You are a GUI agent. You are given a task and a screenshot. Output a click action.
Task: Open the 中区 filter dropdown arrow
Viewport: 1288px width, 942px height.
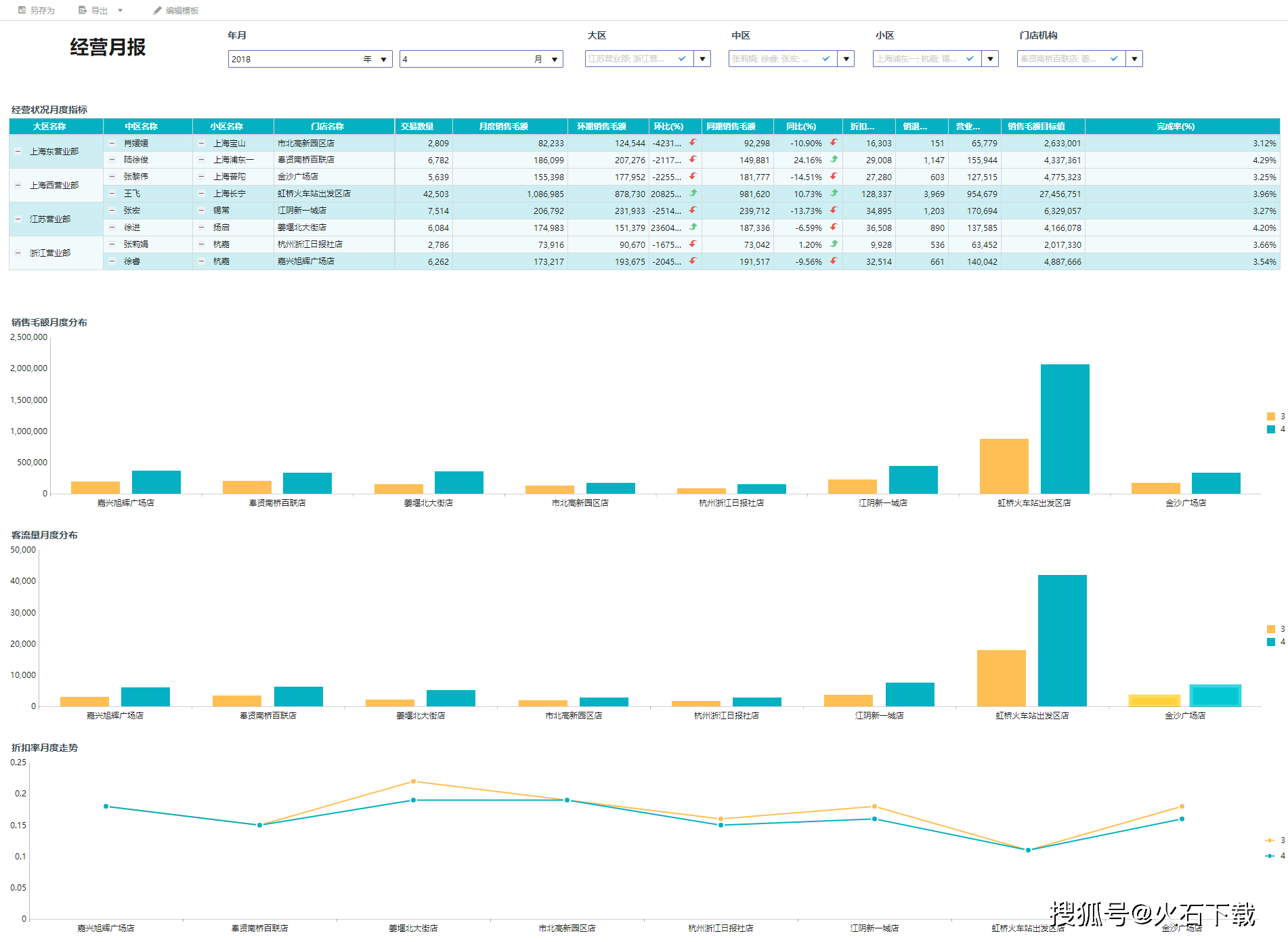point(846,59)
